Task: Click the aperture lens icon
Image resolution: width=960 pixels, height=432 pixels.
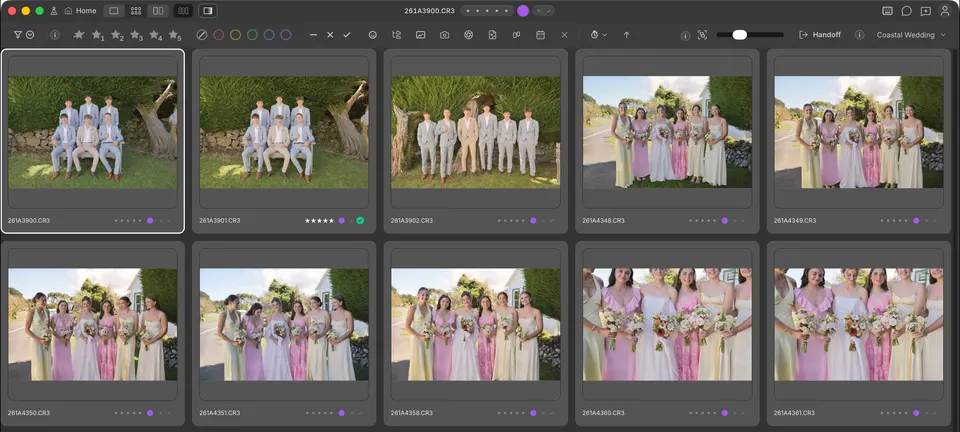Action: (x=468, y=35)
